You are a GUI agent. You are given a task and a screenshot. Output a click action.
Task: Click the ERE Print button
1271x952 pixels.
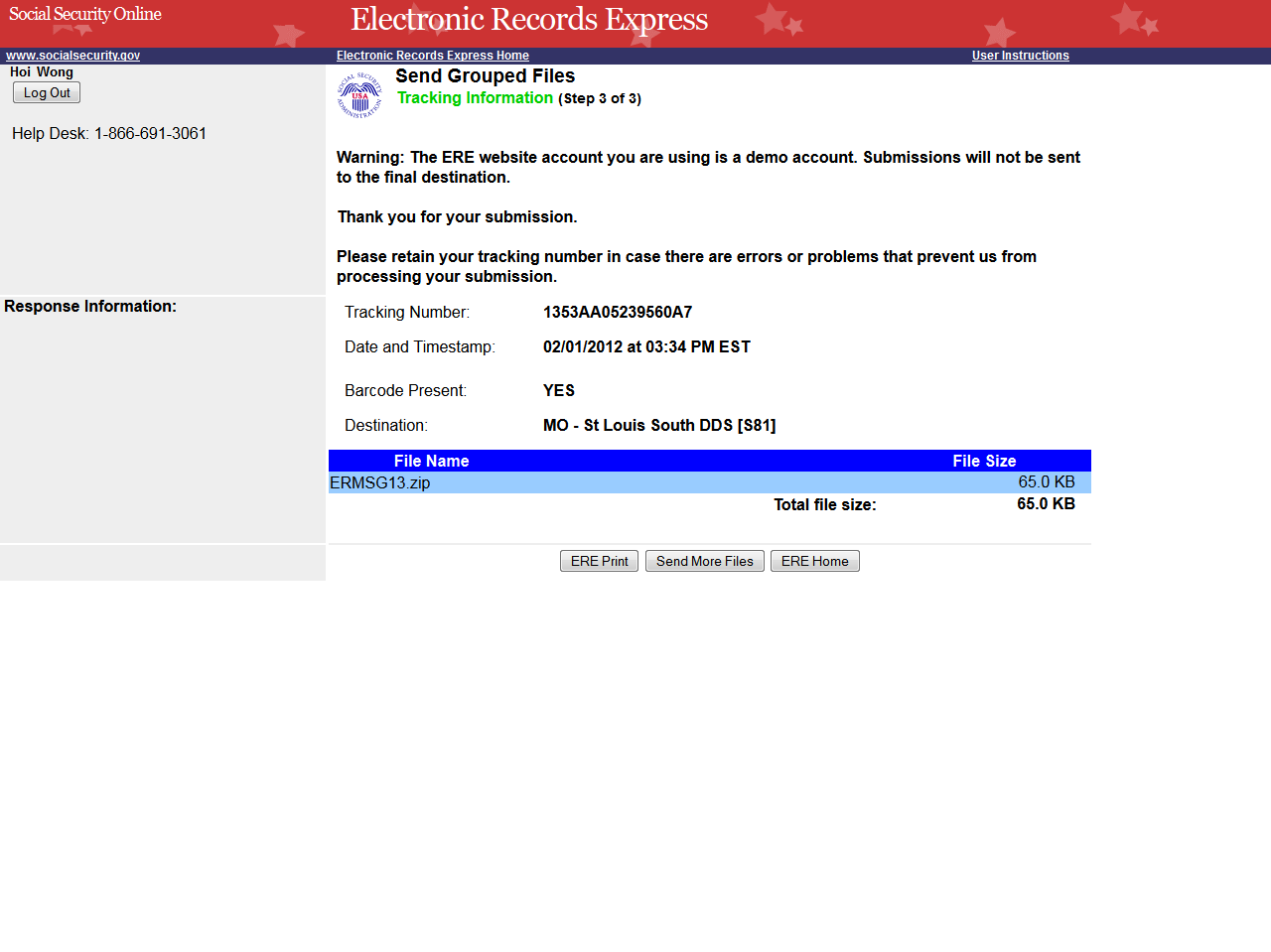(x=599, y=561)
